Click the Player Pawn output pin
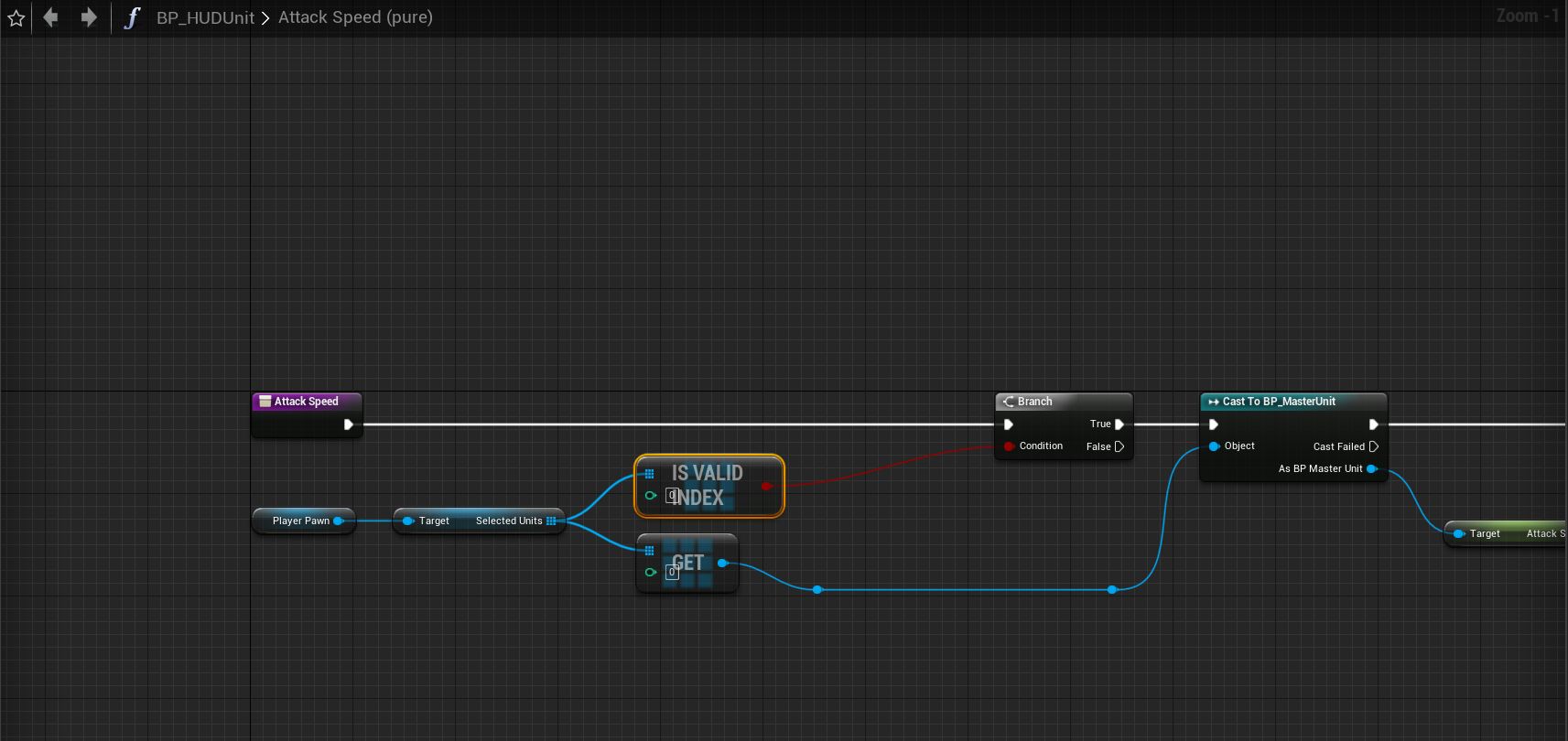The height and width of the screenshot is (741, 1568). [x=338, y=521]
